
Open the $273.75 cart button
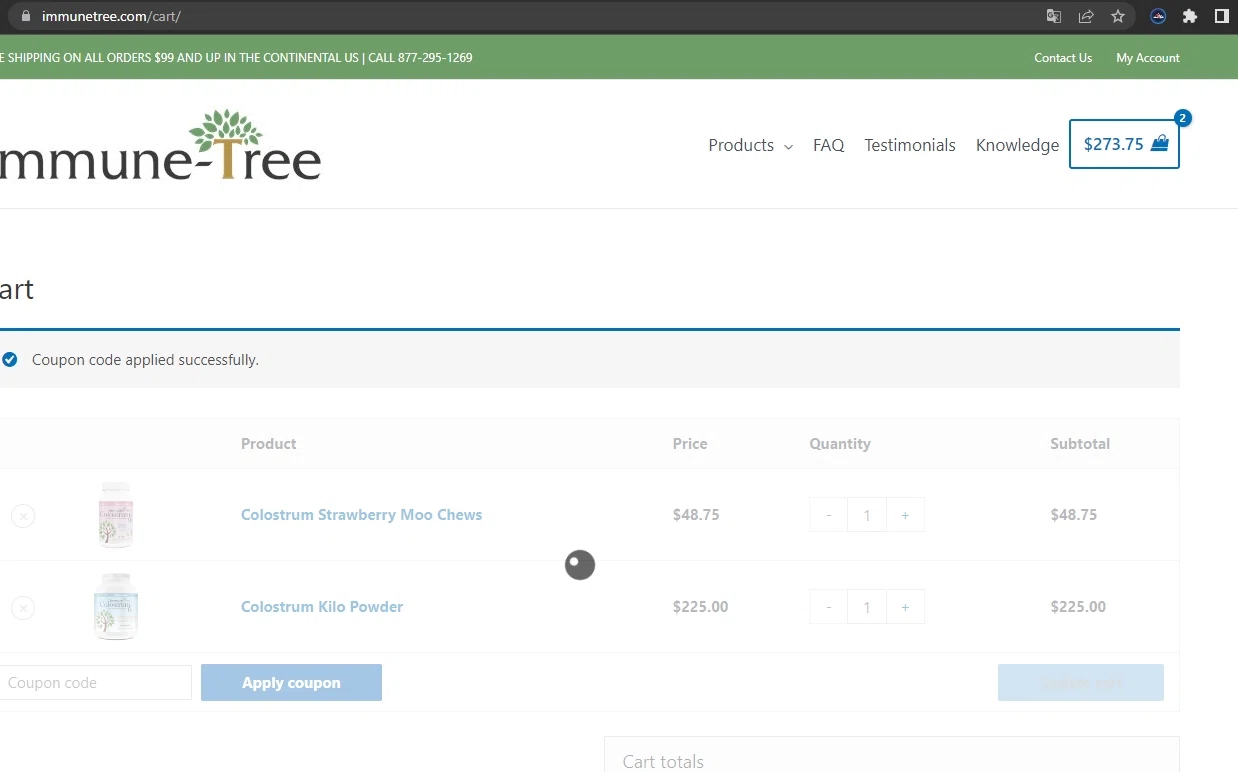tap(1124, 144)
